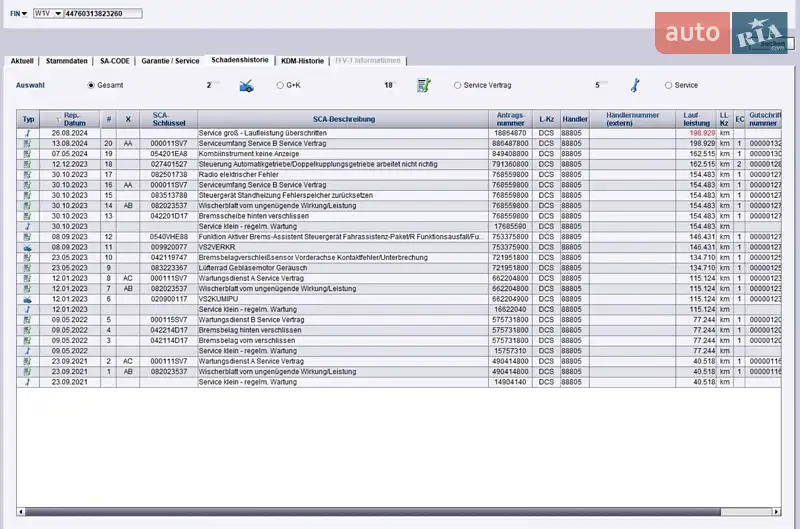Click the FIN number input field

pos(104,15)
